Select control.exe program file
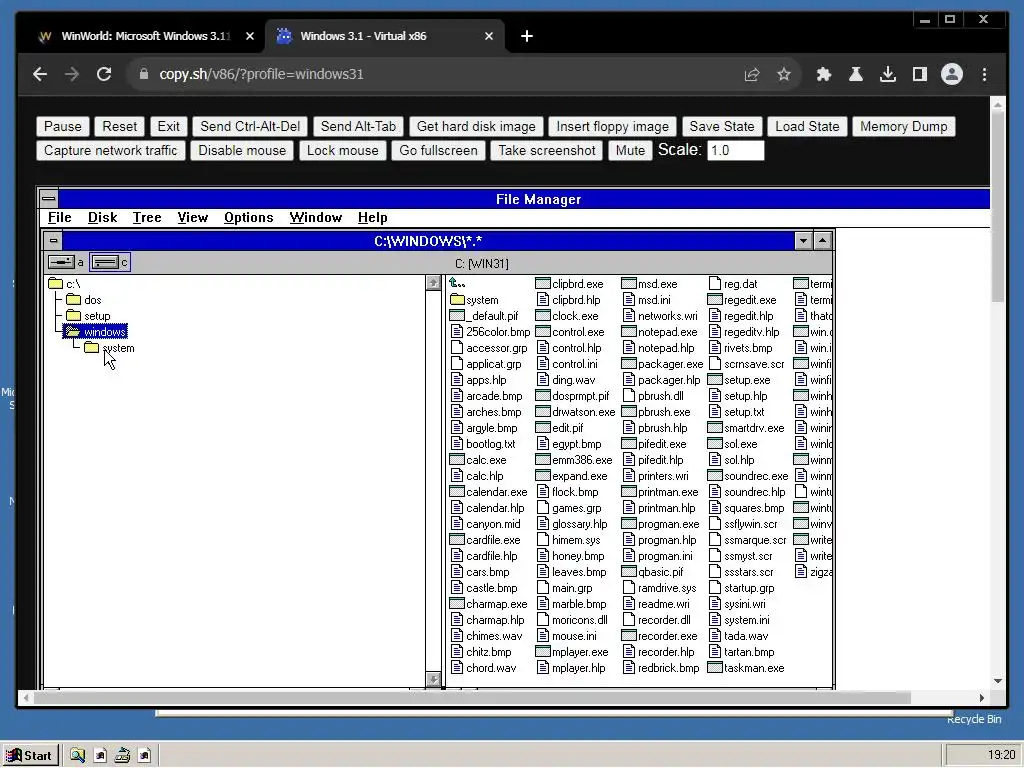The image size is (1024, 768). tap(570, 332)
